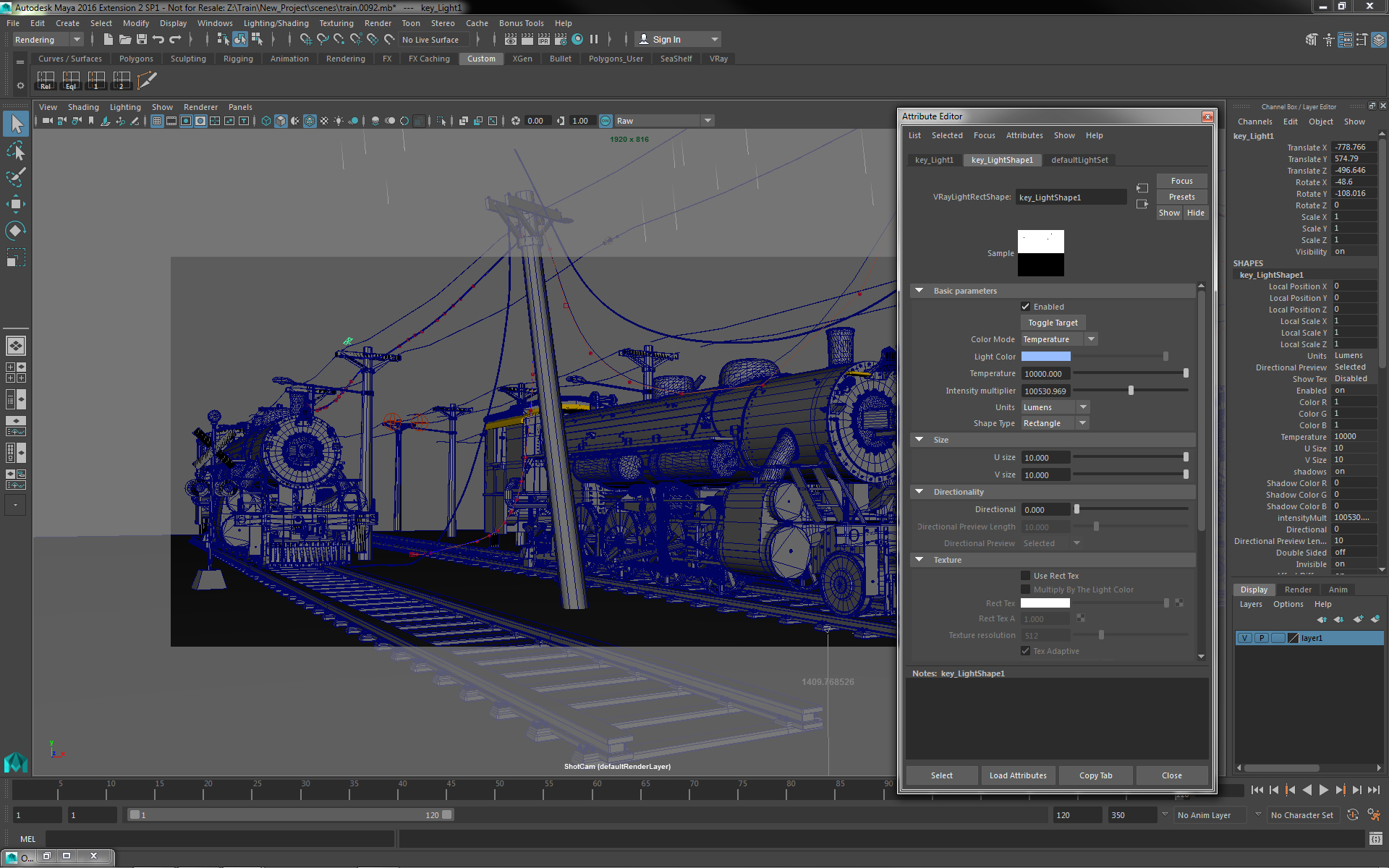
Task: Check Use Rect Tex checkbox
Action: [1025, 576]
